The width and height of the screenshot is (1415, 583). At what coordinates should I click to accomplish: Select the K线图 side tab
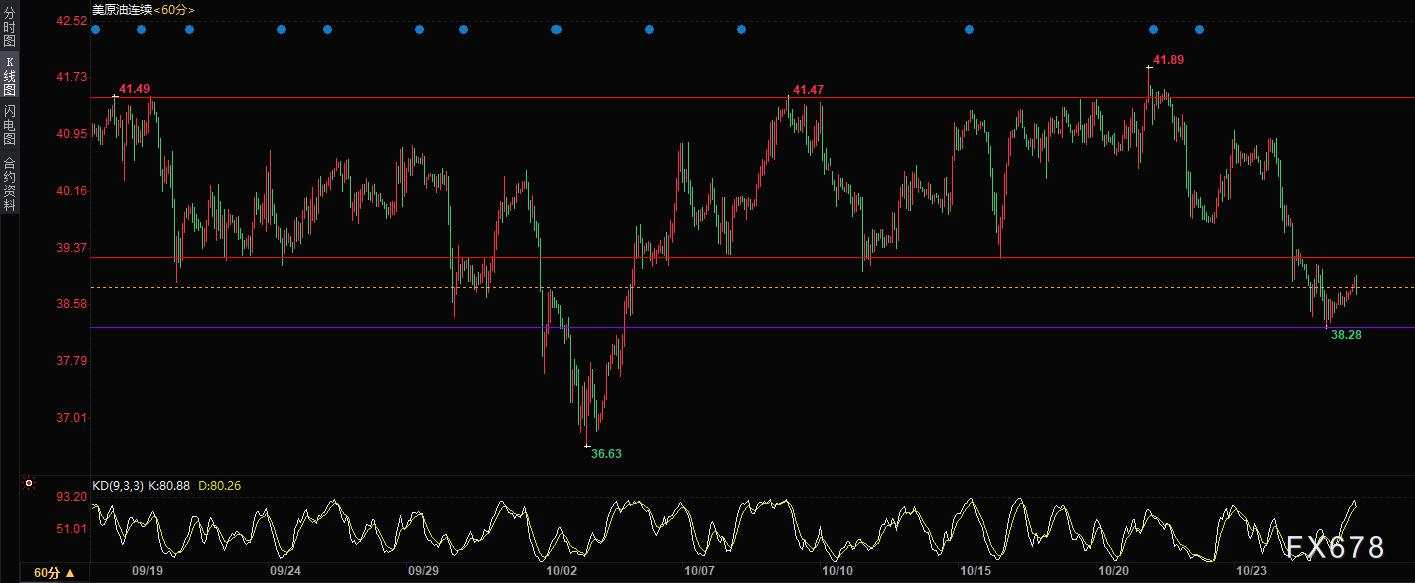click(9, 77)
